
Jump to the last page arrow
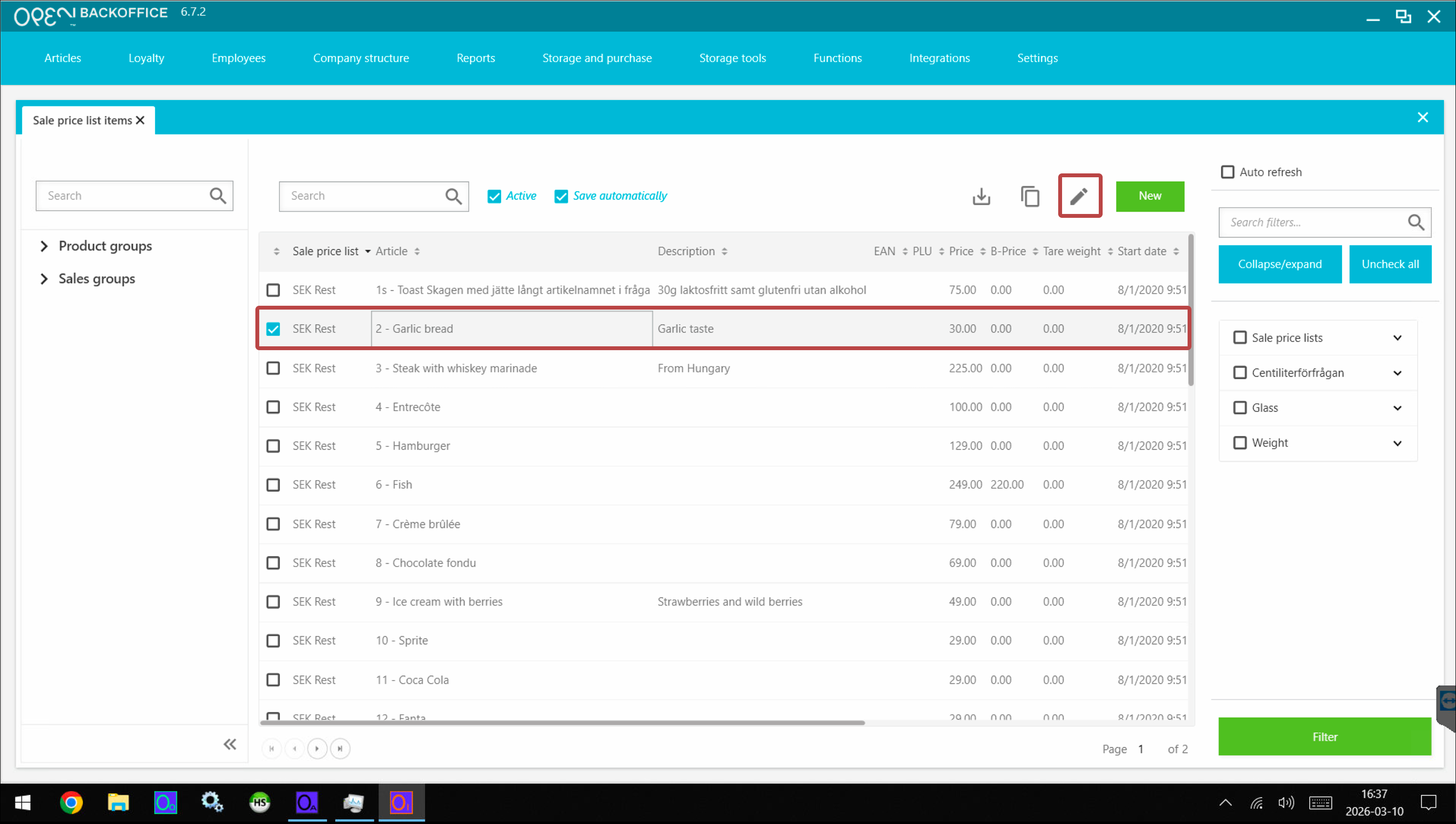[x=340, y=748]
